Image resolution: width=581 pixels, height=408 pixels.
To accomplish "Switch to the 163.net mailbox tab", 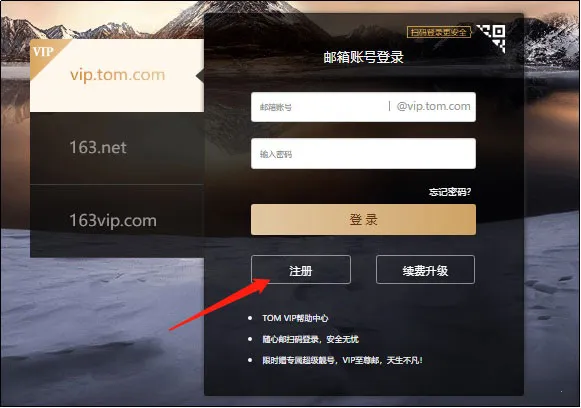I will coord(117,148).
